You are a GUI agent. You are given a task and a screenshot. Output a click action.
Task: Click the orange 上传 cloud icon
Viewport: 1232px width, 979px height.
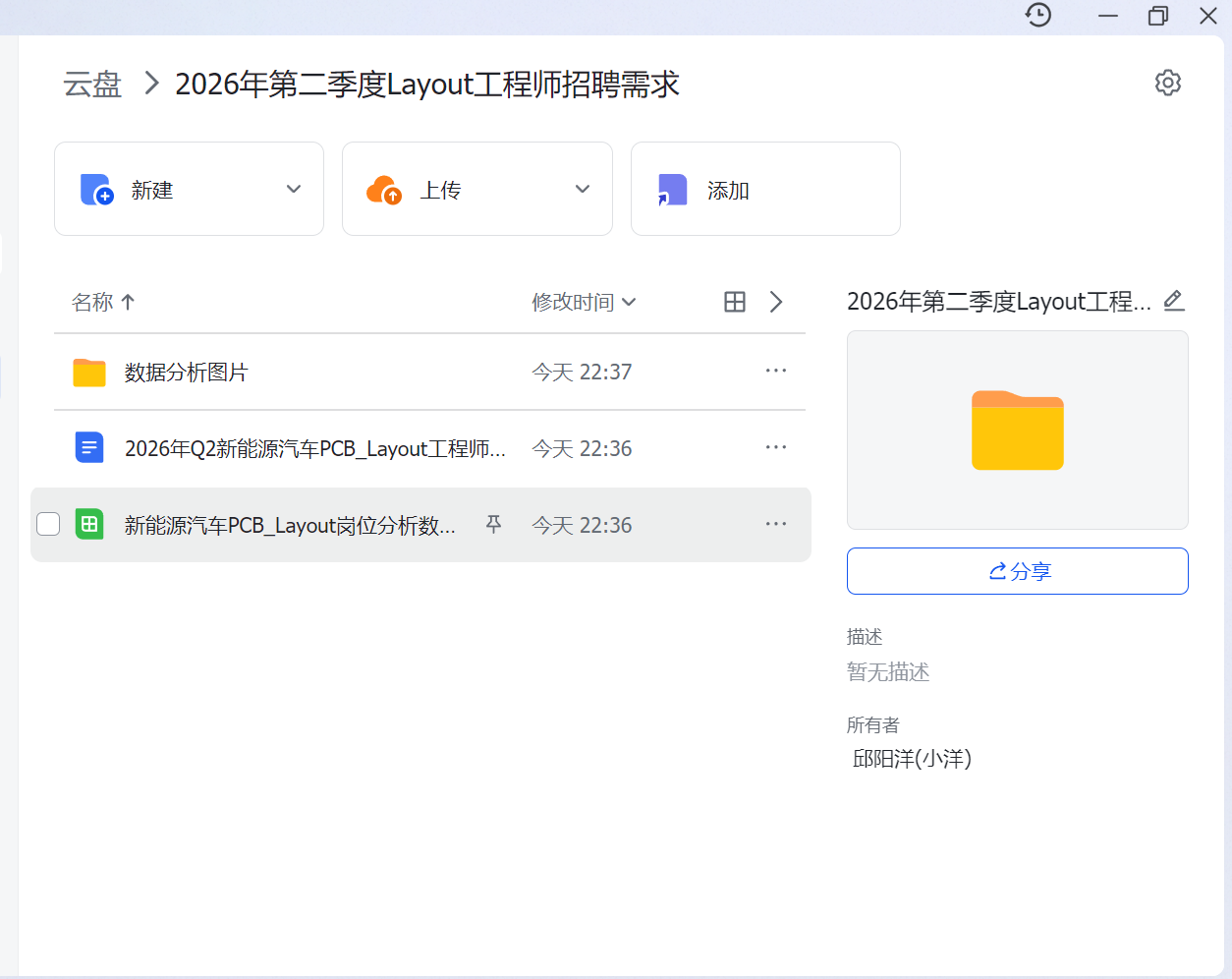pos(384,189)
